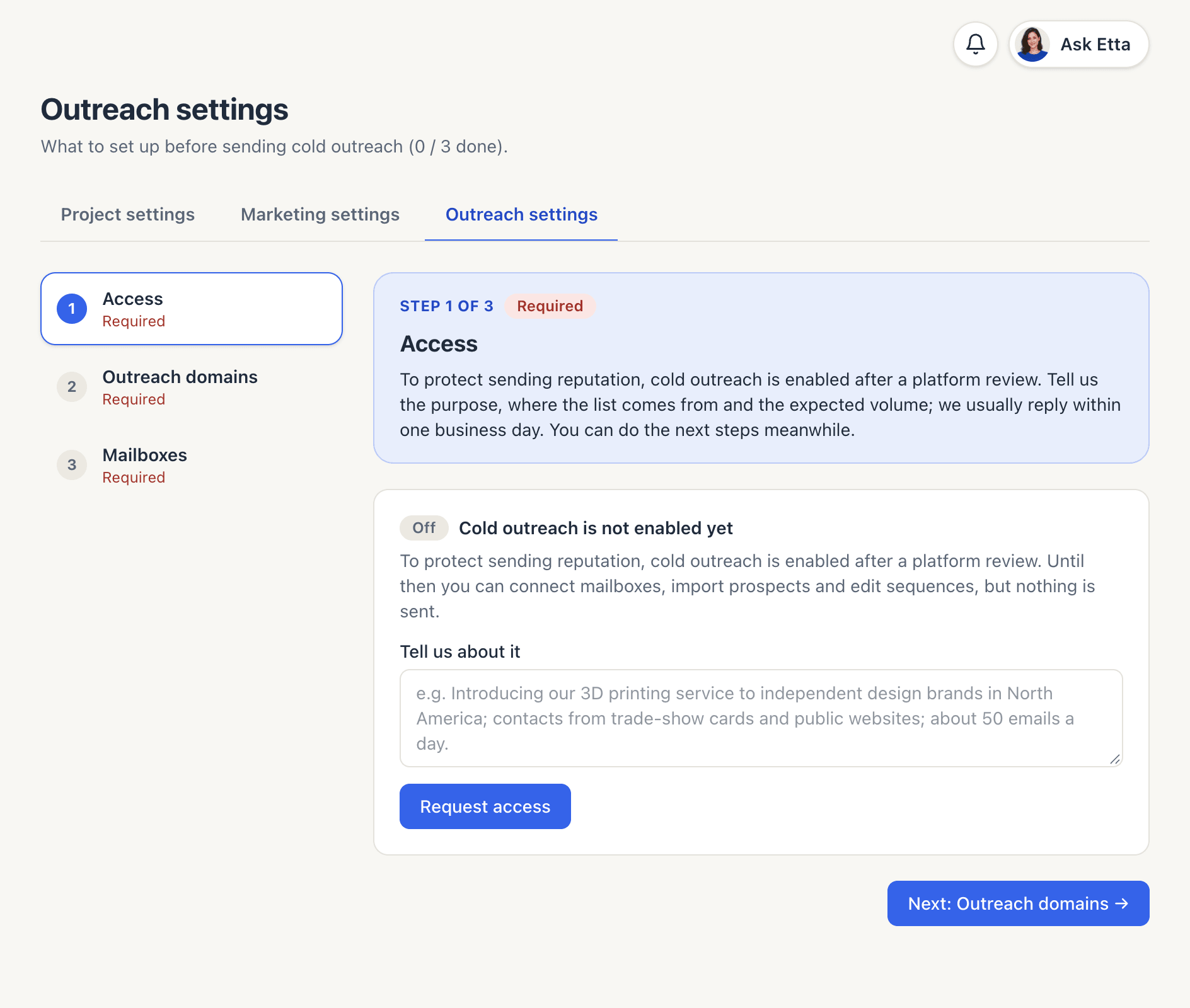
Task: Click the step number 1 circle
Action: click(72, 309)
